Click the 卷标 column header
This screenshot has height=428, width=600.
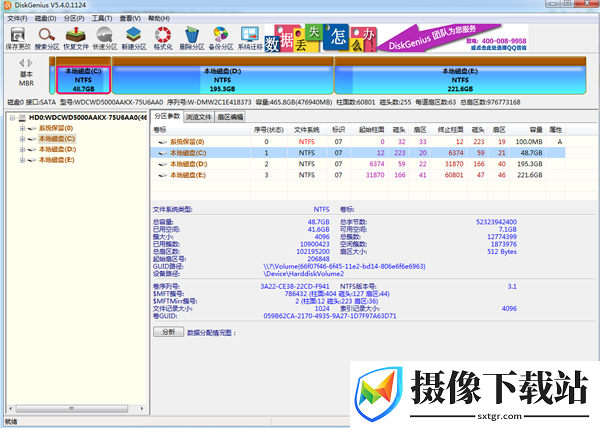point(201,130)
